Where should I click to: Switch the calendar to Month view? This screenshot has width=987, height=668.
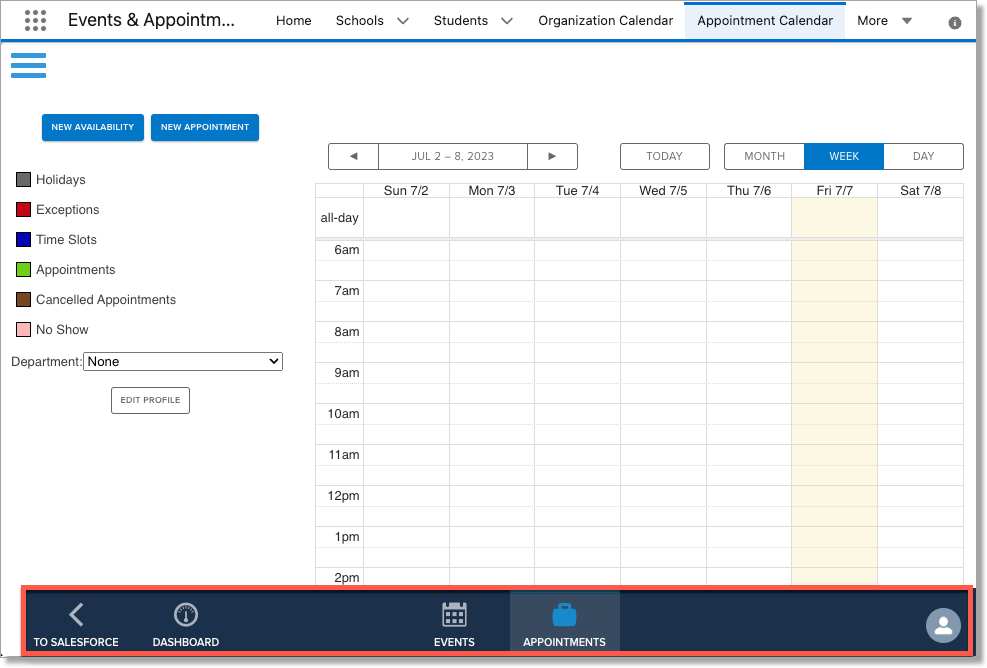pyautogui.click(x=764, y=156)
